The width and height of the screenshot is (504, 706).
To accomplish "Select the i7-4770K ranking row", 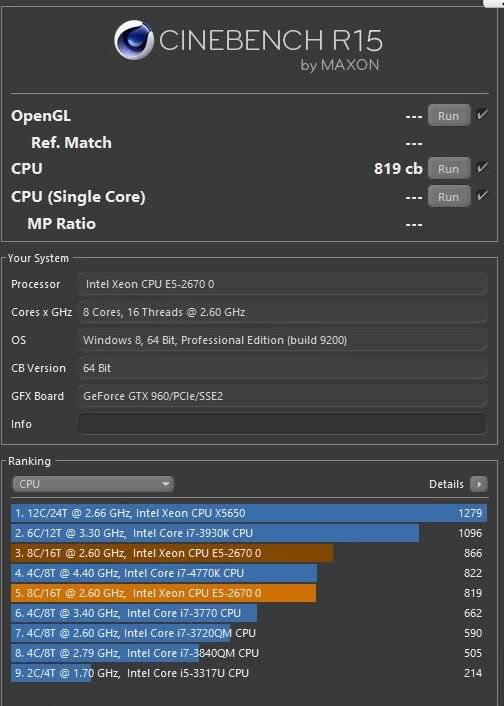I will pyautogui.click(x=249, y=573).
